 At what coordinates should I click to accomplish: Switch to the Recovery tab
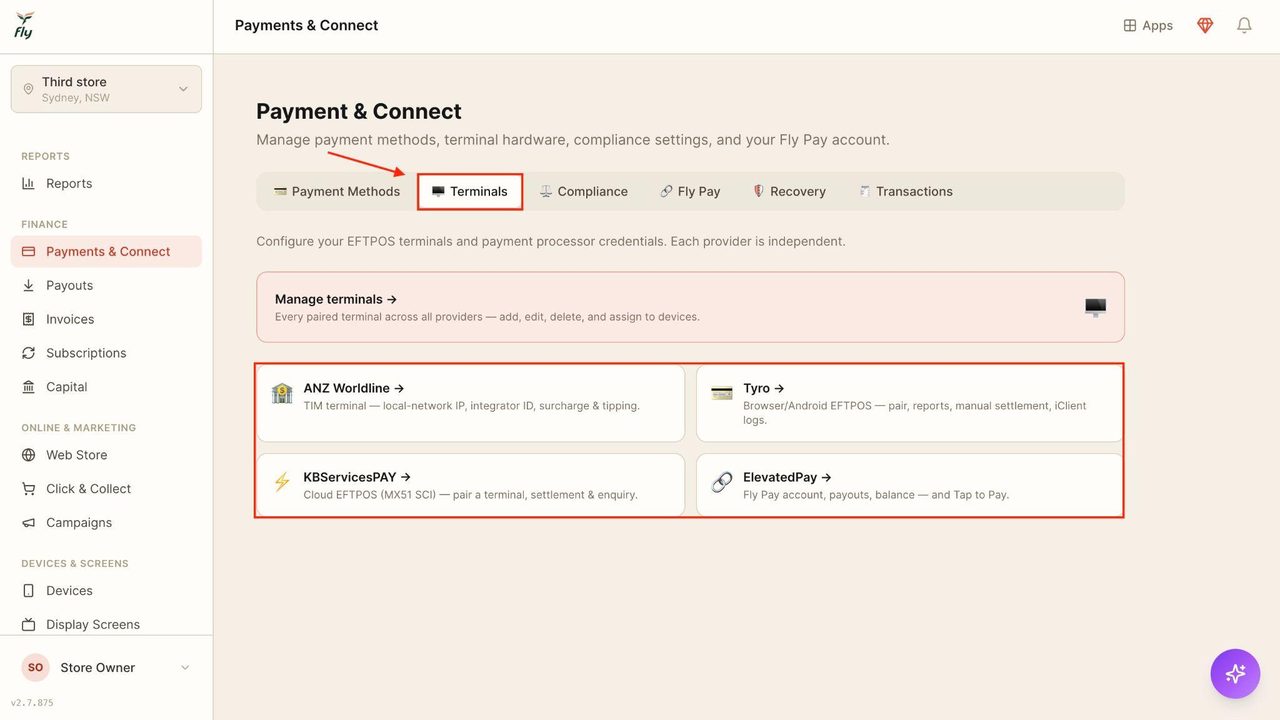pyautogui.click(x=789, y=192)
